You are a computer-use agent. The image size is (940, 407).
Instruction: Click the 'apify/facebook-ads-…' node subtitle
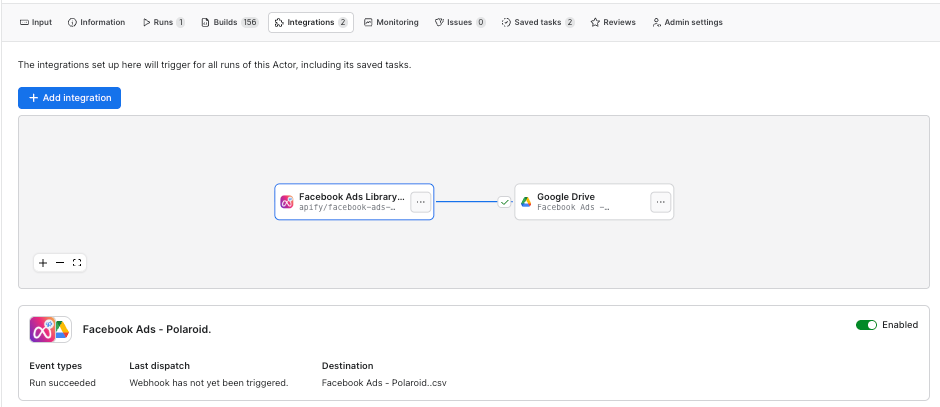[x=348, y=207]
